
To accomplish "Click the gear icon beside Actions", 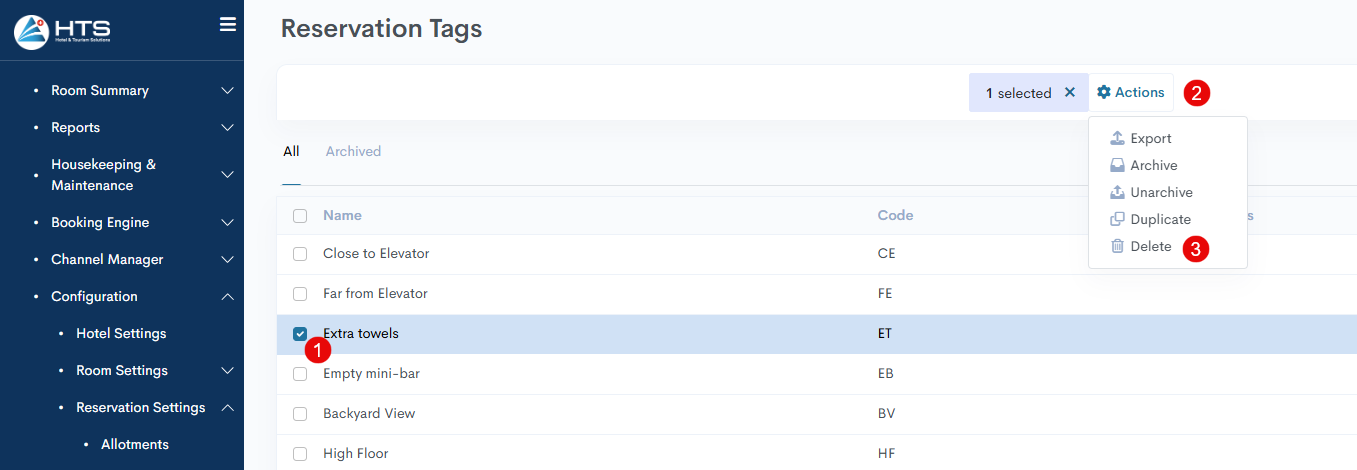I will coord(1104,92).
